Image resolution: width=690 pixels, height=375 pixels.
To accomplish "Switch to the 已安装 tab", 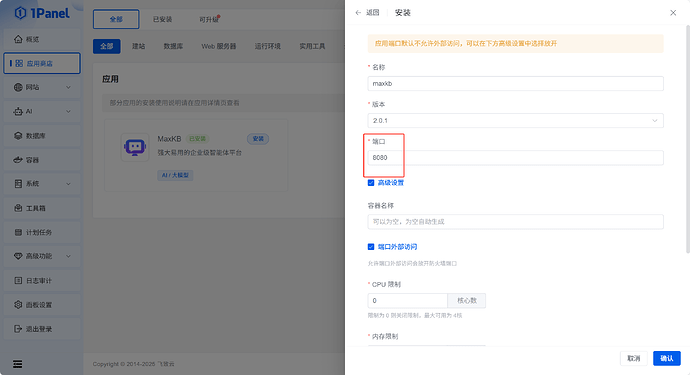I will point(162,19).
